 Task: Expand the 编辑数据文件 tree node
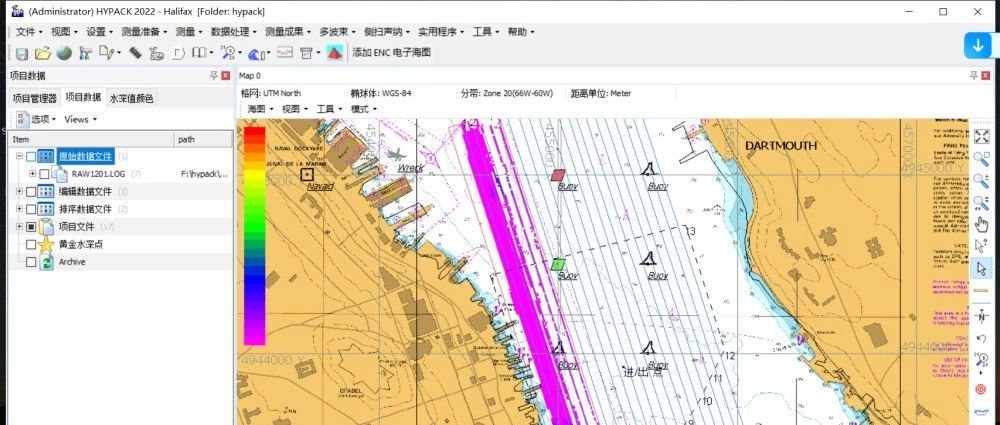click(x=19, y=191)
